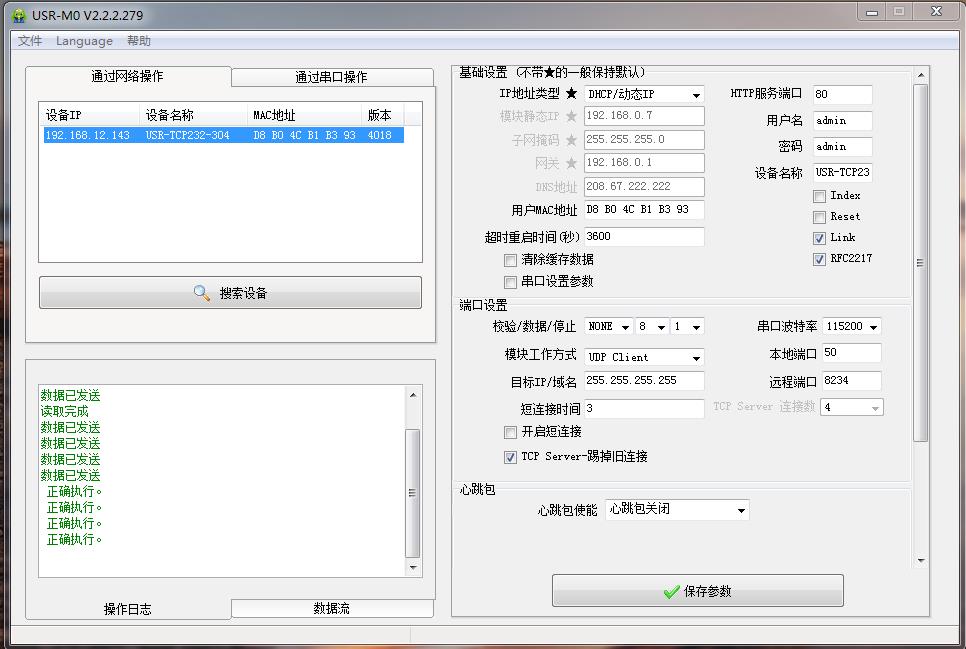This screenshot has width=966, height=649.
Task: Click the settings panel vertical scrollbar
Action: [x=921, y=260]
